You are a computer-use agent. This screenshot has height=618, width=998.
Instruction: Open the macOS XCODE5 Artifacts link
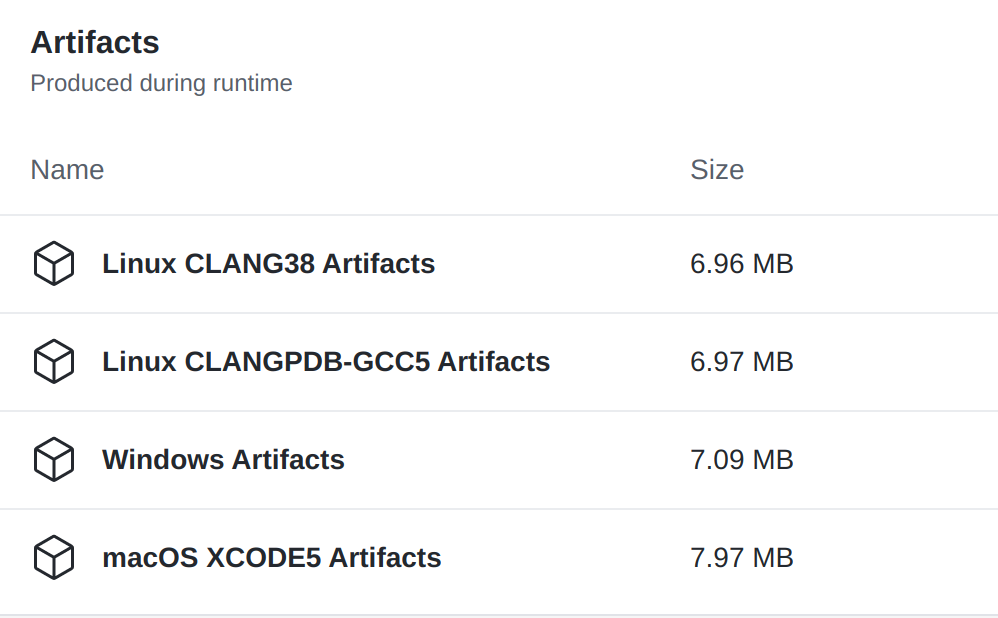272,558
